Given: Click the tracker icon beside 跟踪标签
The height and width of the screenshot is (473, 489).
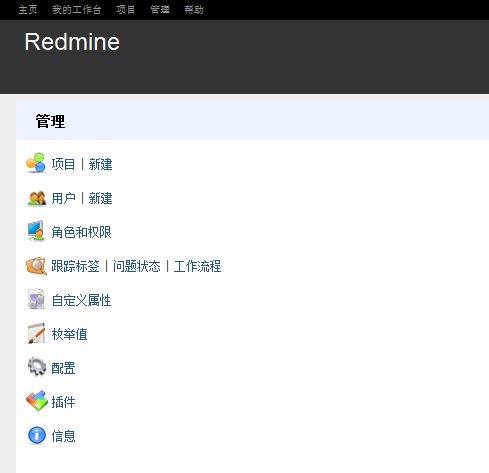Looking at the screenshot, I should (36, 266).
